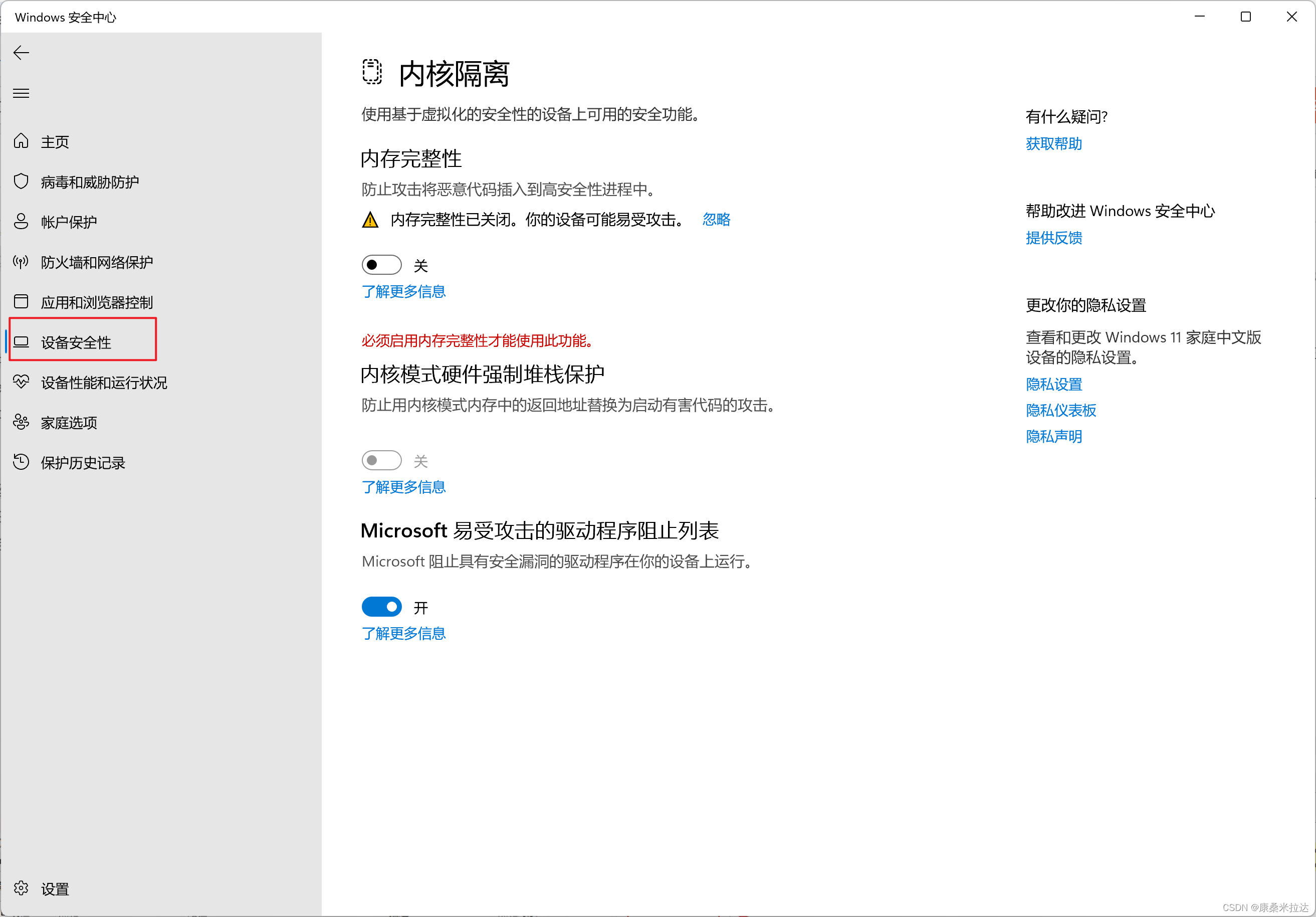The width and height of the screenshot is (1316, 917).
Task: Click the gear icon for 设置
Action: click(x=21, y=888)
